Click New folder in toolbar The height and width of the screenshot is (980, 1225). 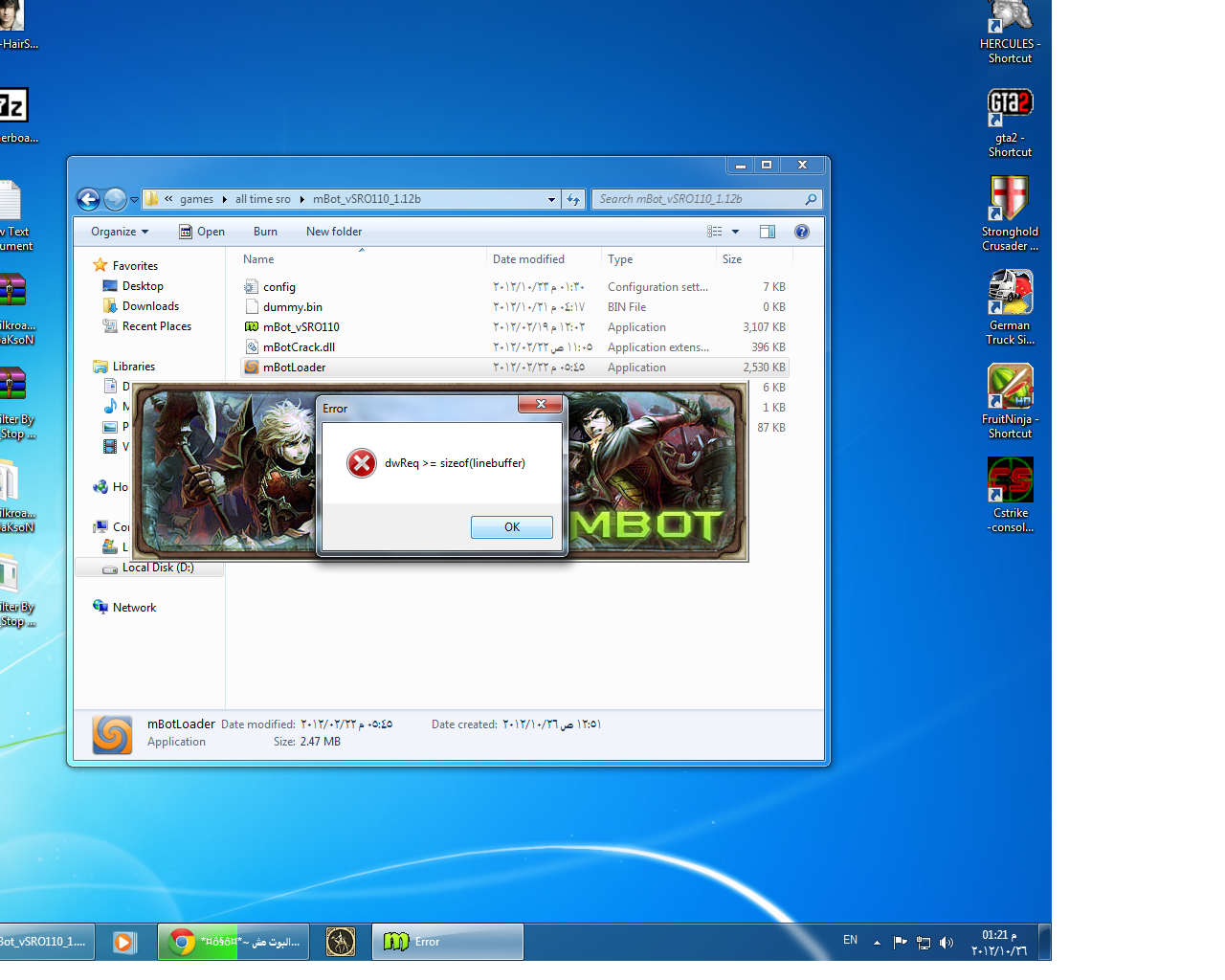coord(334,232)
